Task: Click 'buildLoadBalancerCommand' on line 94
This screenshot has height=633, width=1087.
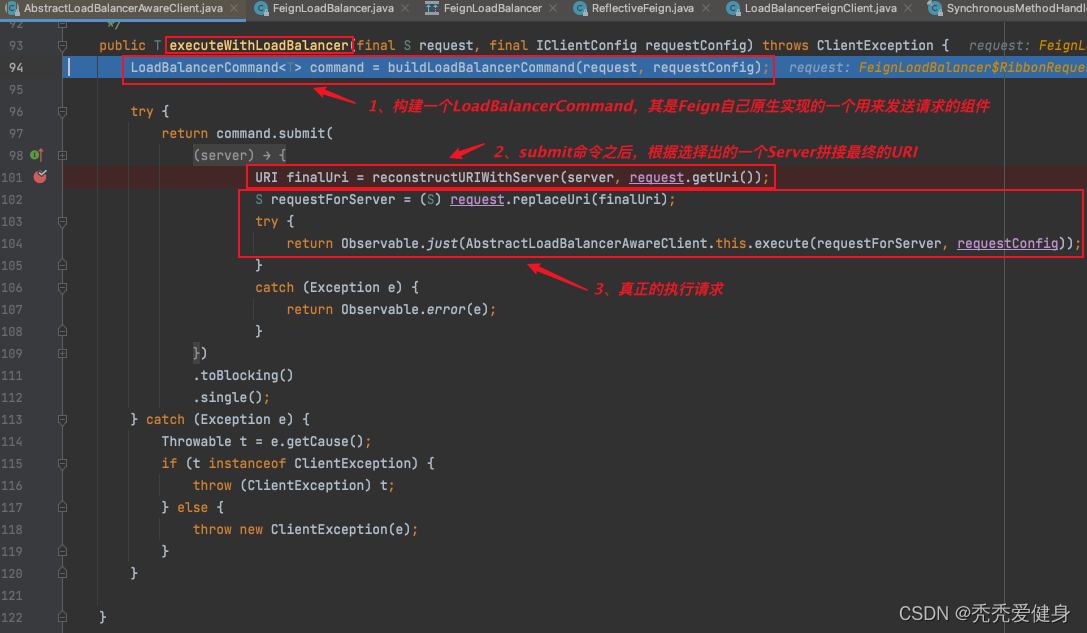Action: coord(480,67)
